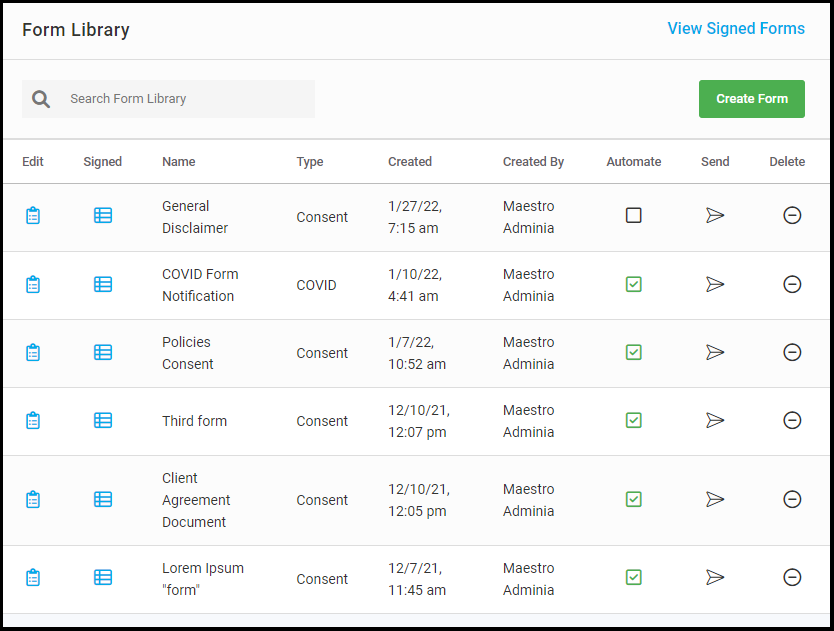834x631 pixels.
Task: Send the COVID Form Notification
Action: (715, 284)
